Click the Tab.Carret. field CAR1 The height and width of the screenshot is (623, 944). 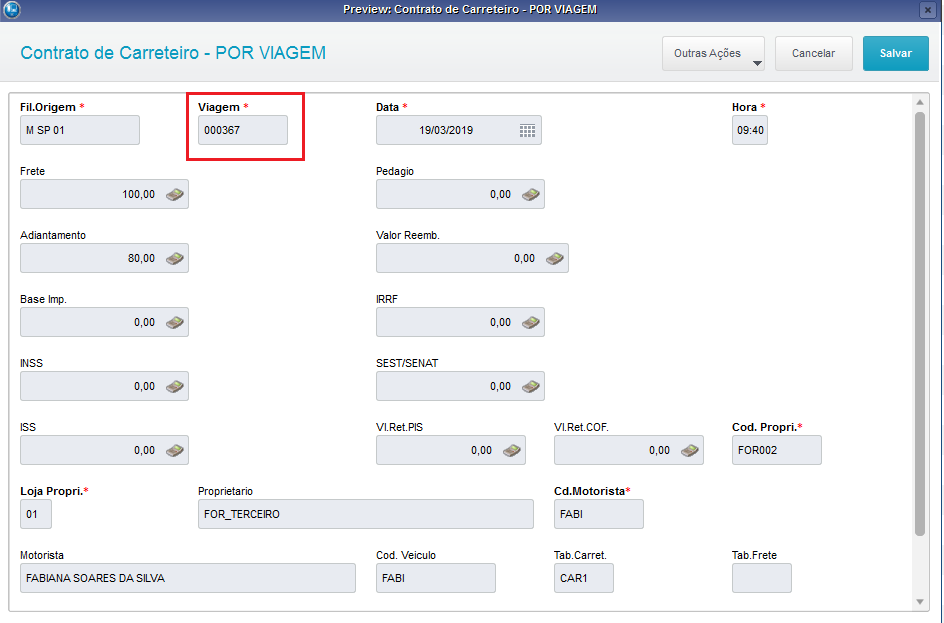(x=584, y=578)
